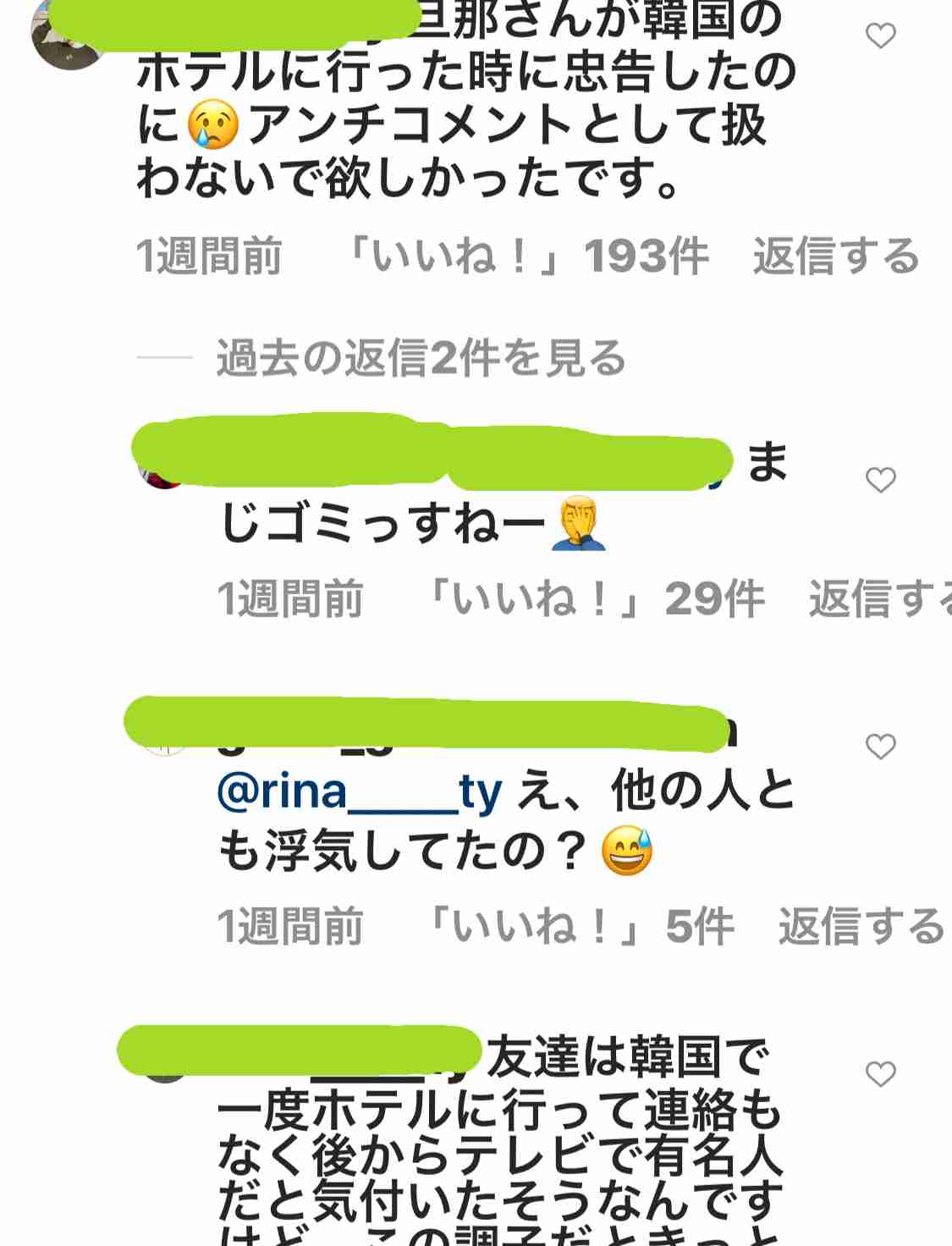
Task: Reply to the comment with 193 likes
Action: point(836,256)
